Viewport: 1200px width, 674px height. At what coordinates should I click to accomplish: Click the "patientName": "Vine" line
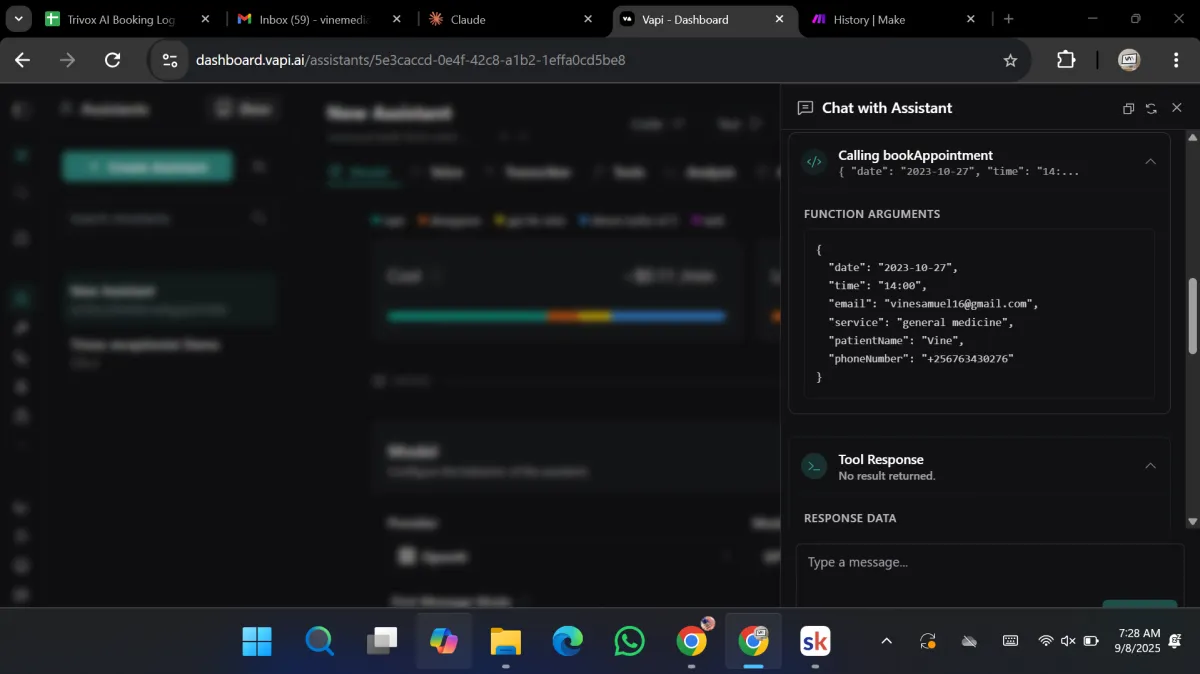click(x=895, y=340)
